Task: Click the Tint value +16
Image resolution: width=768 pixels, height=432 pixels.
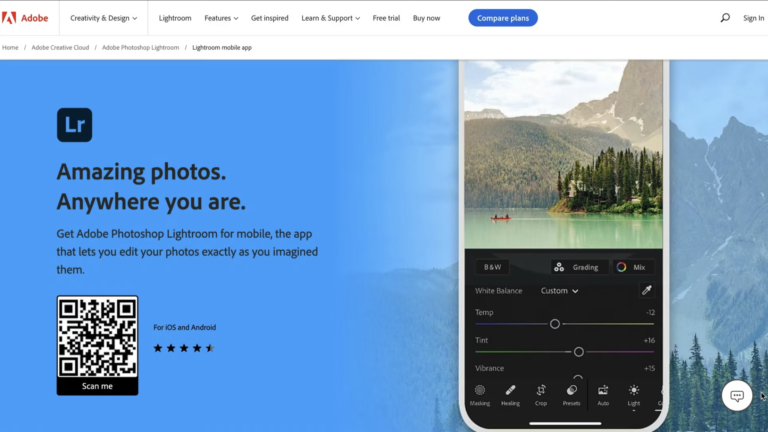Action: click(x=649, y=340)
